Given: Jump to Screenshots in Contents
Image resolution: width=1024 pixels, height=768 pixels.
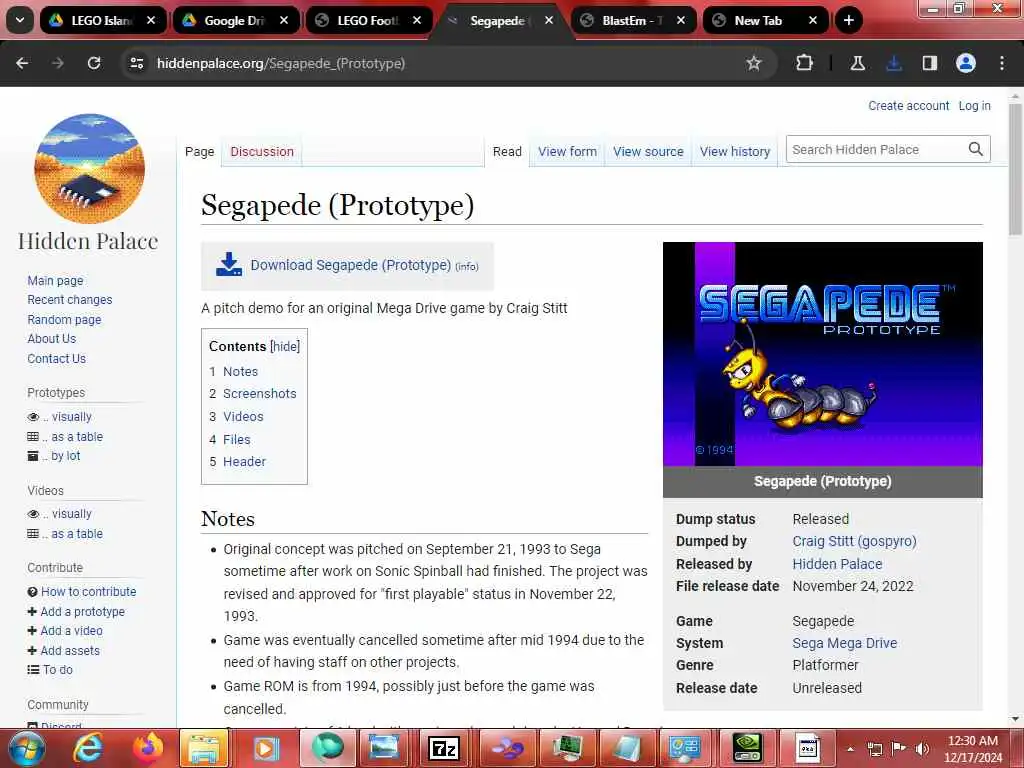Looking at the screenshot, I should (x=259, y=394).
